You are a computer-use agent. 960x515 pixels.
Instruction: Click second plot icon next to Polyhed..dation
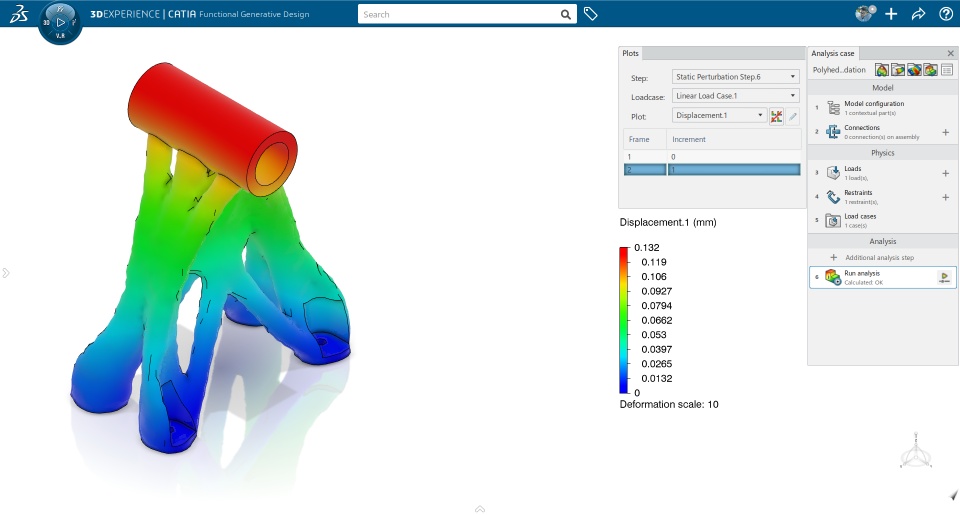click(898, 70)
